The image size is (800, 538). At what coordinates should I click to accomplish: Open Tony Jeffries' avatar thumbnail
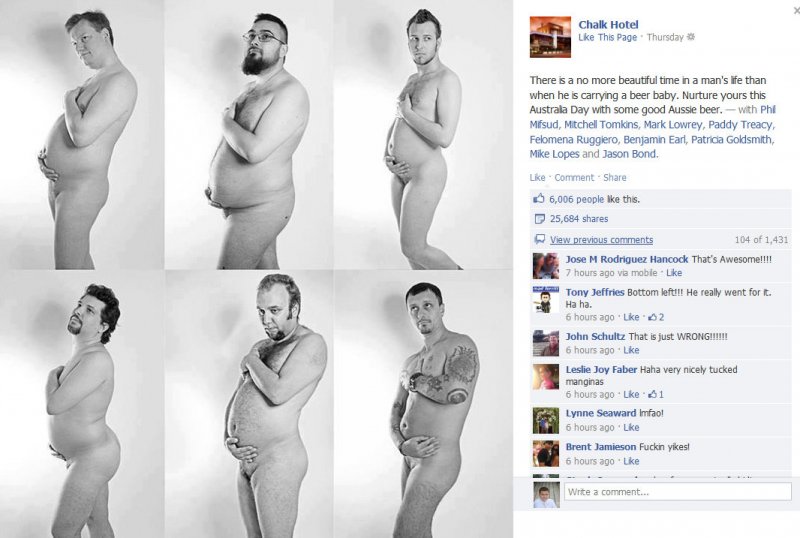[545, 300]
